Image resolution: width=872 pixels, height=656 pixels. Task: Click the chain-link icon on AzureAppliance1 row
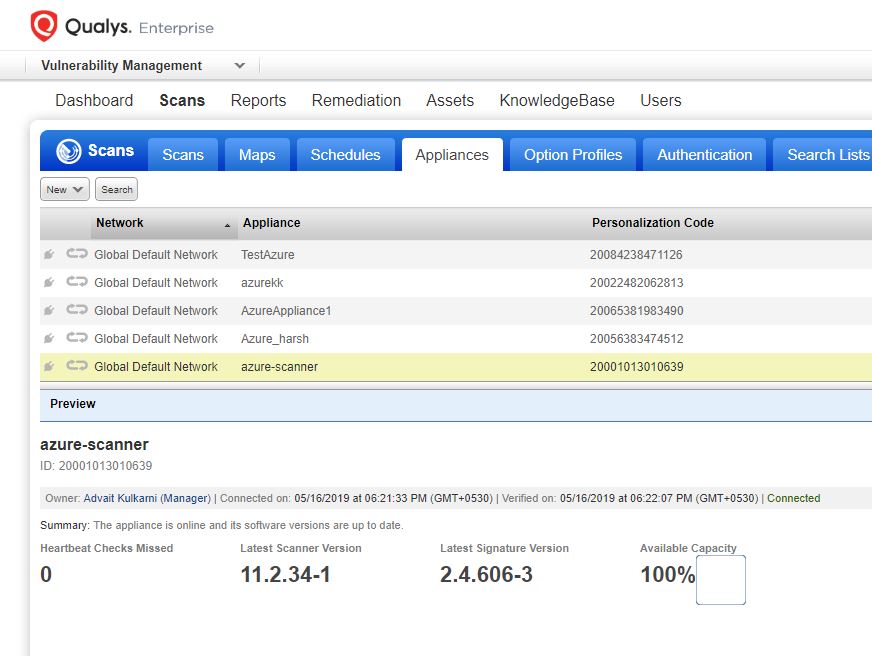click(x=76, y=310)
